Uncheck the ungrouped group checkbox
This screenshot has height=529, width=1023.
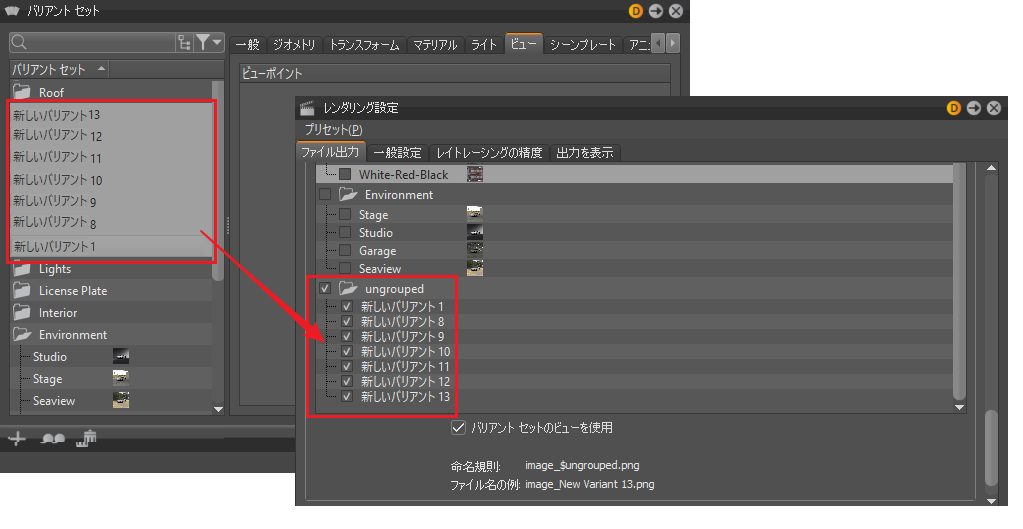coord(325,288)
